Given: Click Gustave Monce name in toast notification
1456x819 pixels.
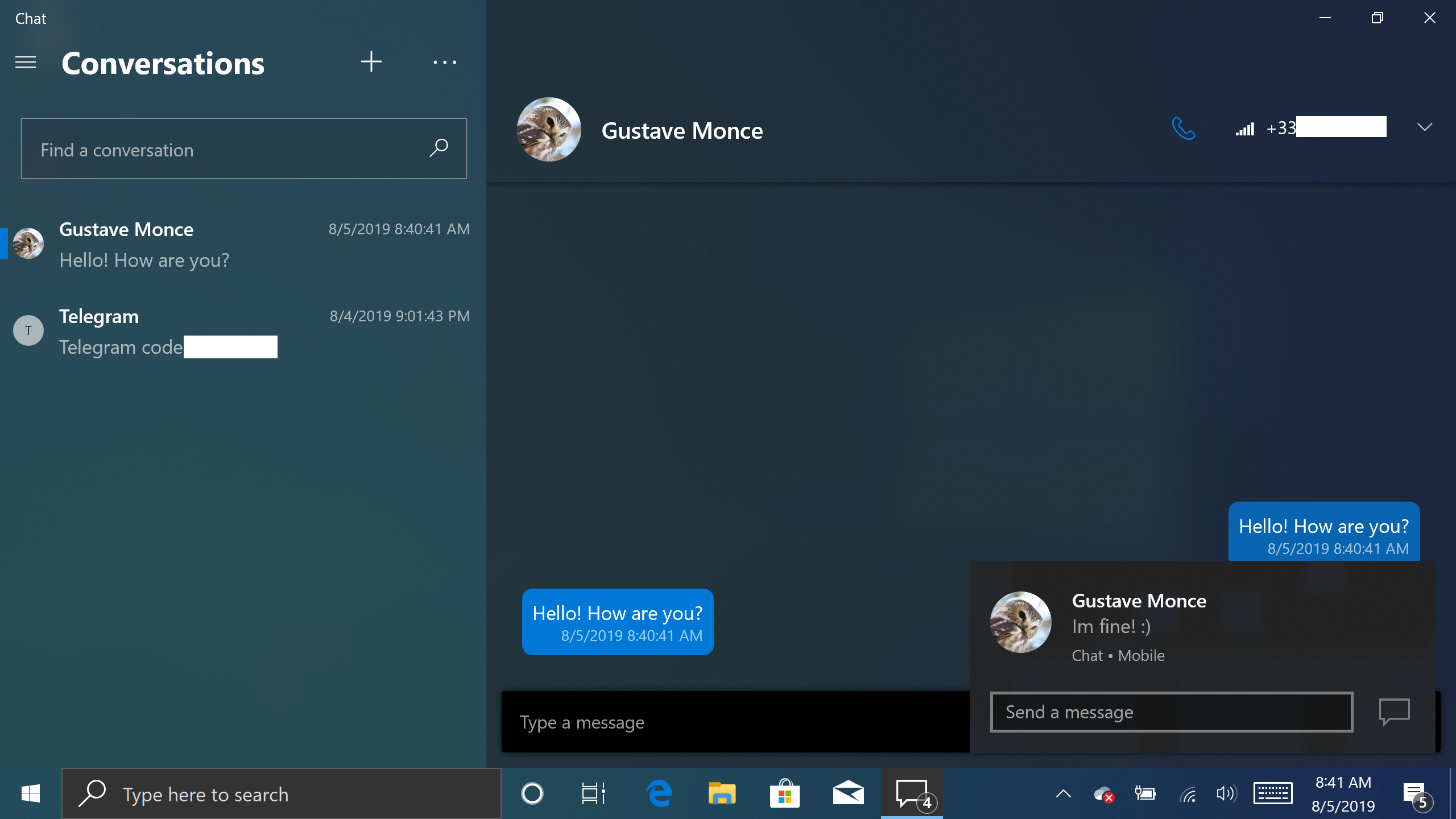Looking at the screenshot, I should [x=1139, y=601].
